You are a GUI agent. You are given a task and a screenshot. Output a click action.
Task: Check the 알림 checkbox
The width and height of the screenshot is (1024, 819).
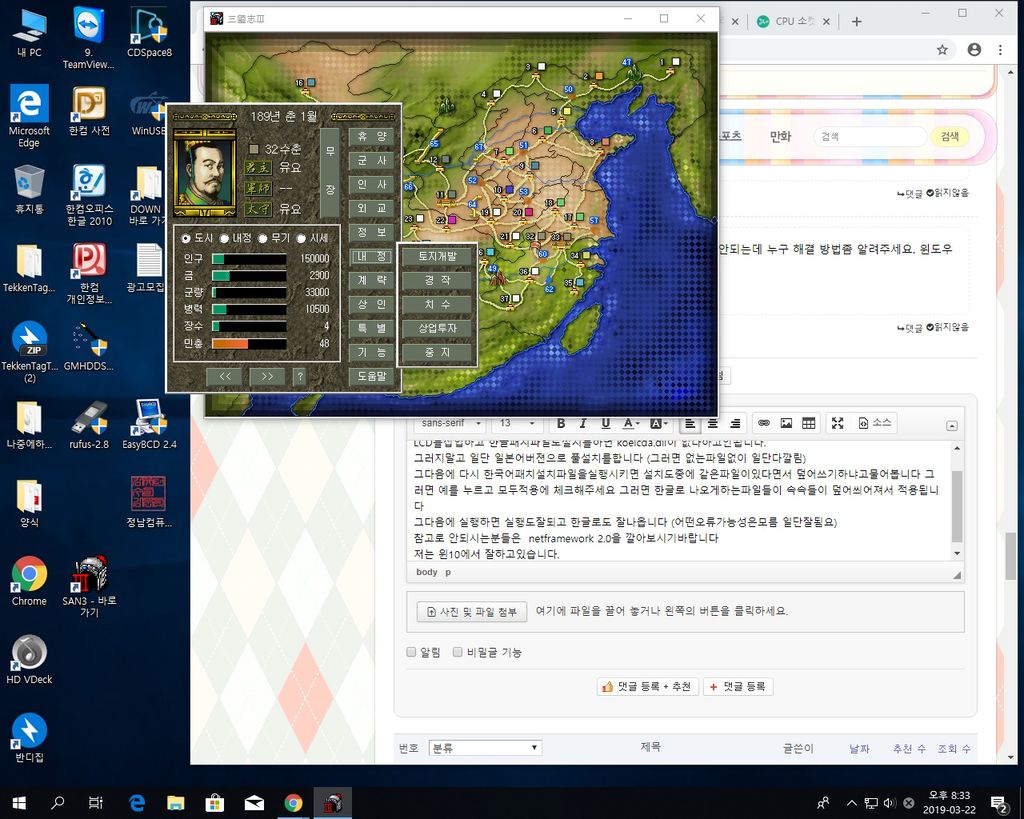click(411, 652)
